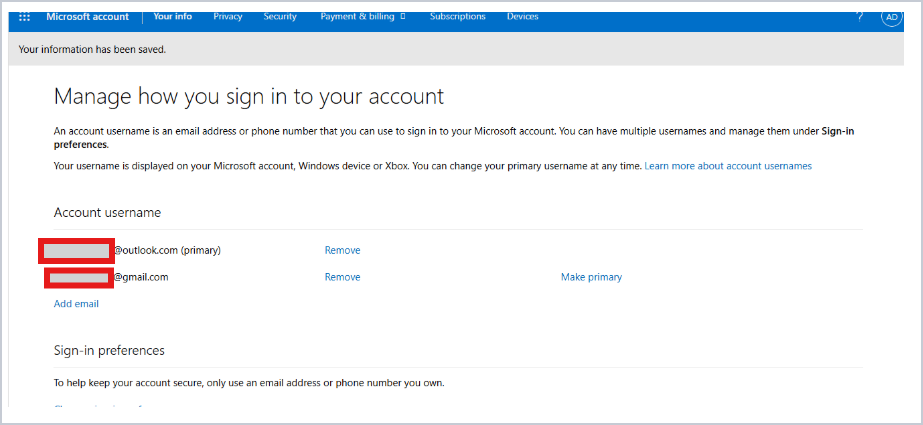The height and width of the screenshot is (425, 923).
Task: Click the help question mark icon
Action: point(860,16)
